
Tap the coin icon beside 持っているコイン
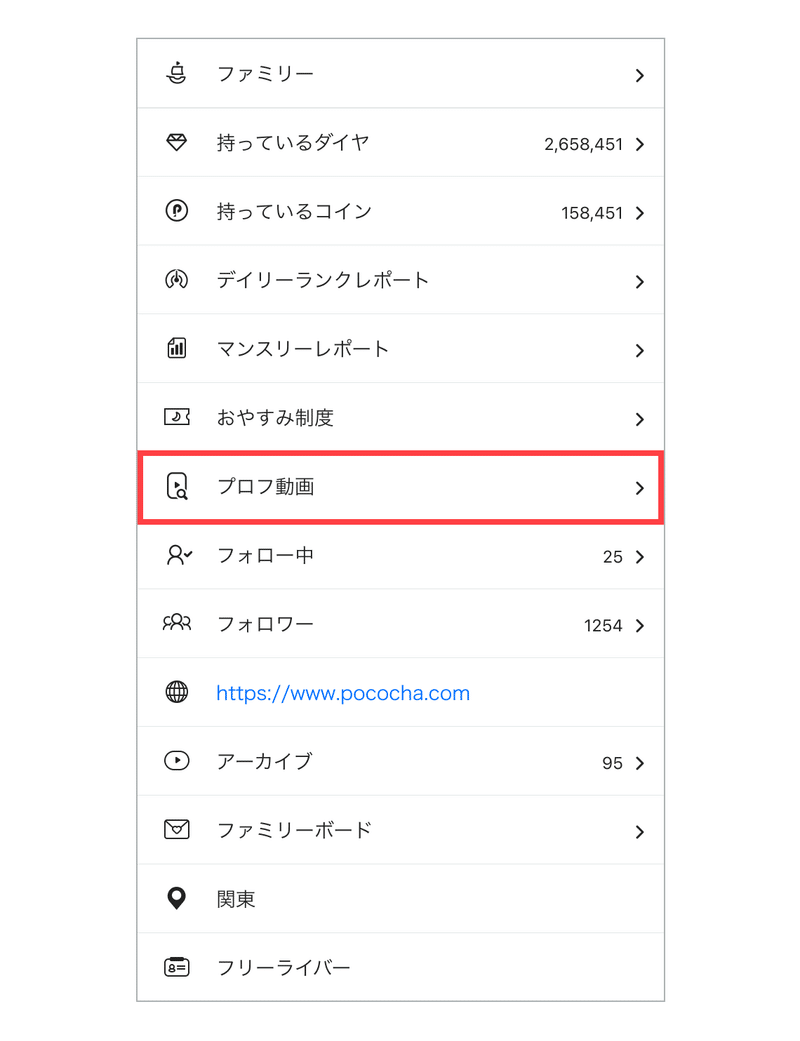click(177, 211)
